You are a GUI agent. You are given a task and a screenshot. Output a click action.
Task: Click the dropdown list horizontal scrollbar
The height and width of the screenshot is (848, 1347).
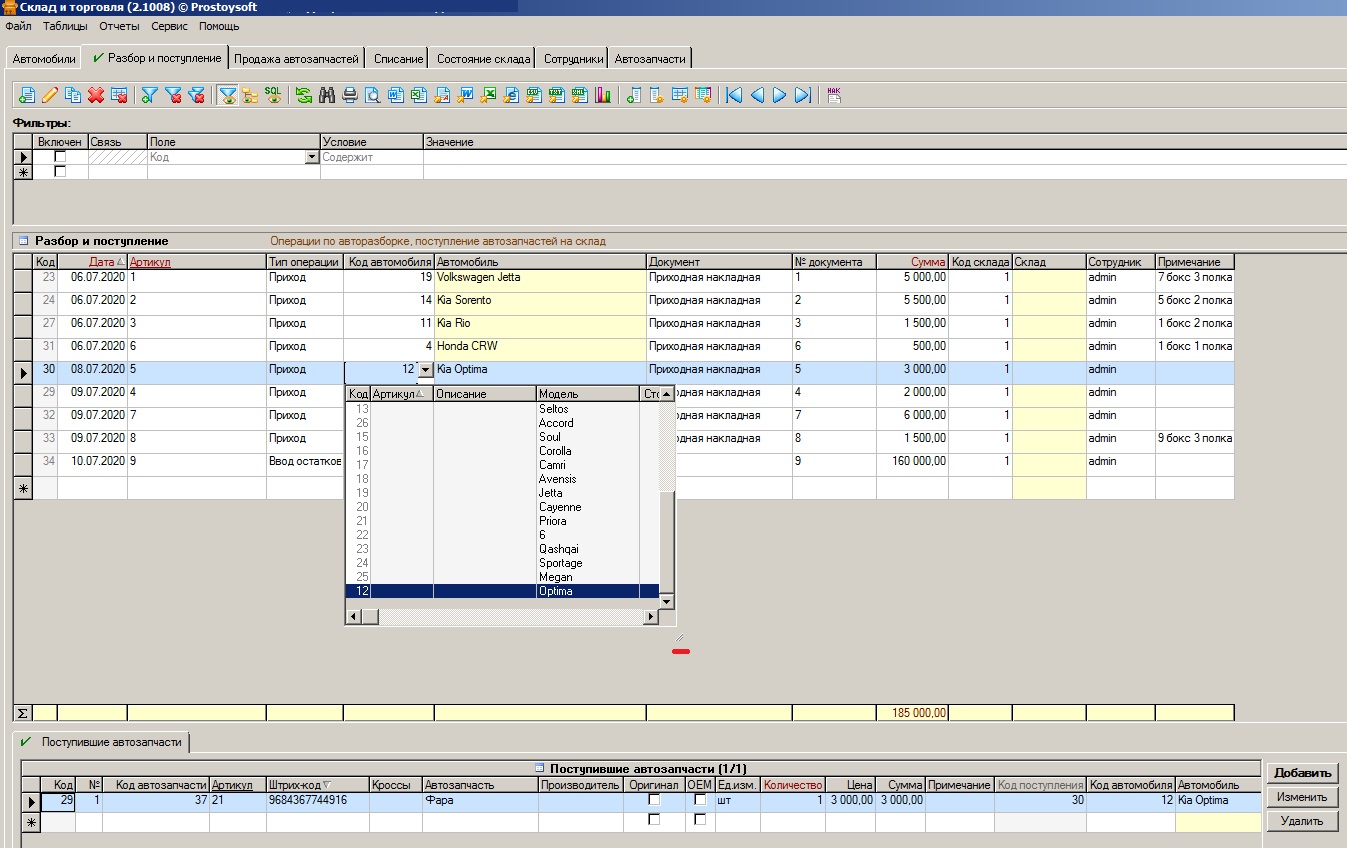point(500,617)
